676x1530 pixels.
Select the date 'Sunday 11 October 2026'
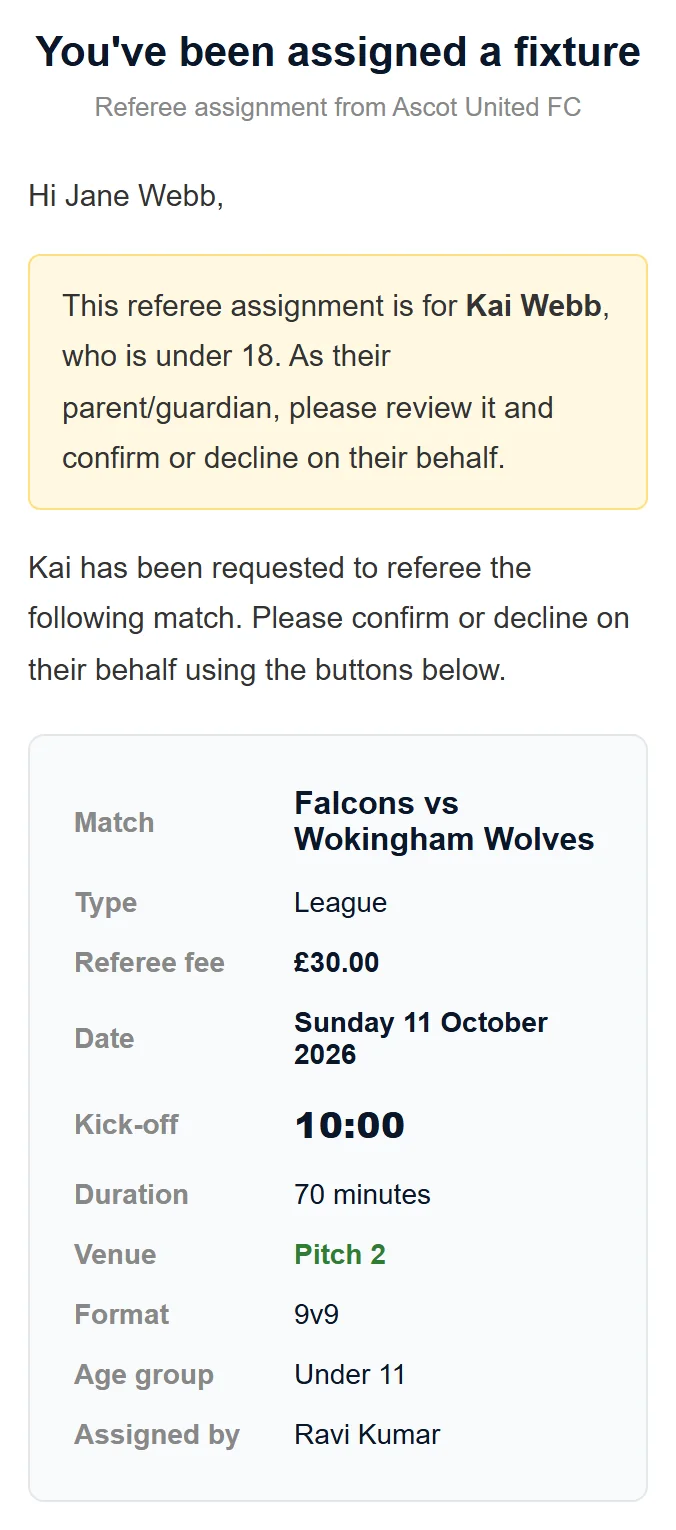coord(421,1038)
